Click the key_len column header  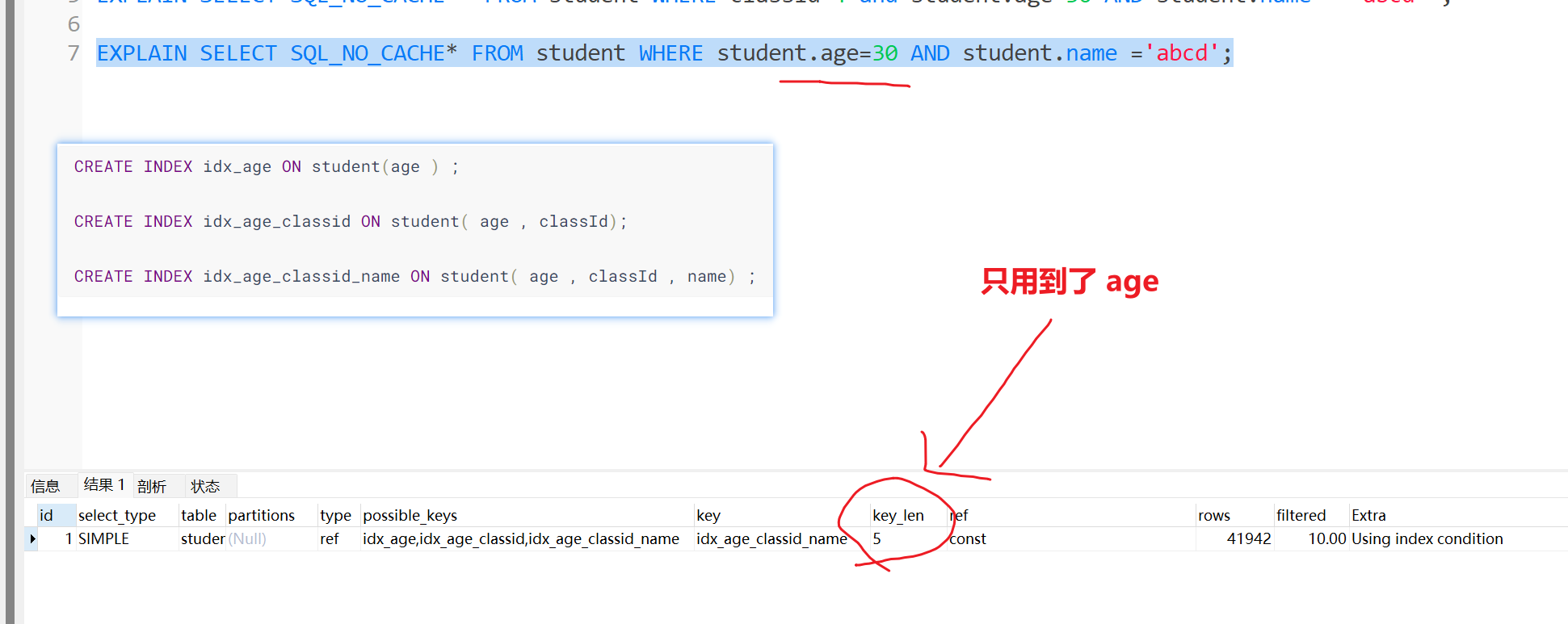coord(898,515)
